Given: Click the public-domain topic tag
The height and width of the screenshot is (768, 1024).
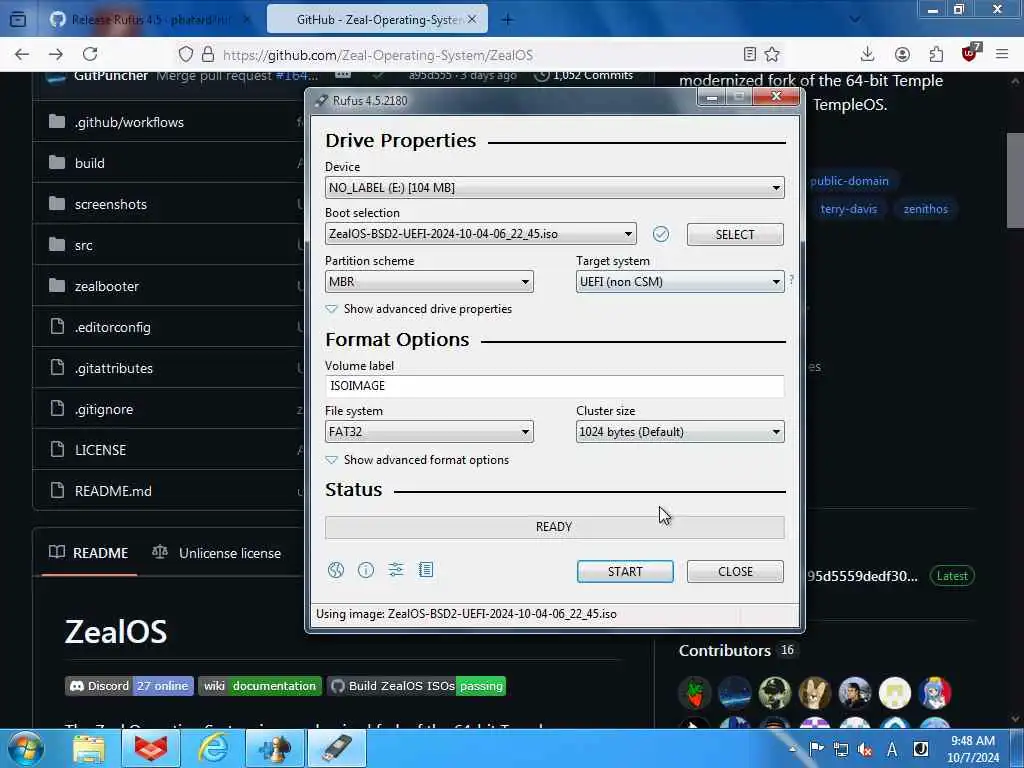Looking at the screenshot, I should 849,181.
